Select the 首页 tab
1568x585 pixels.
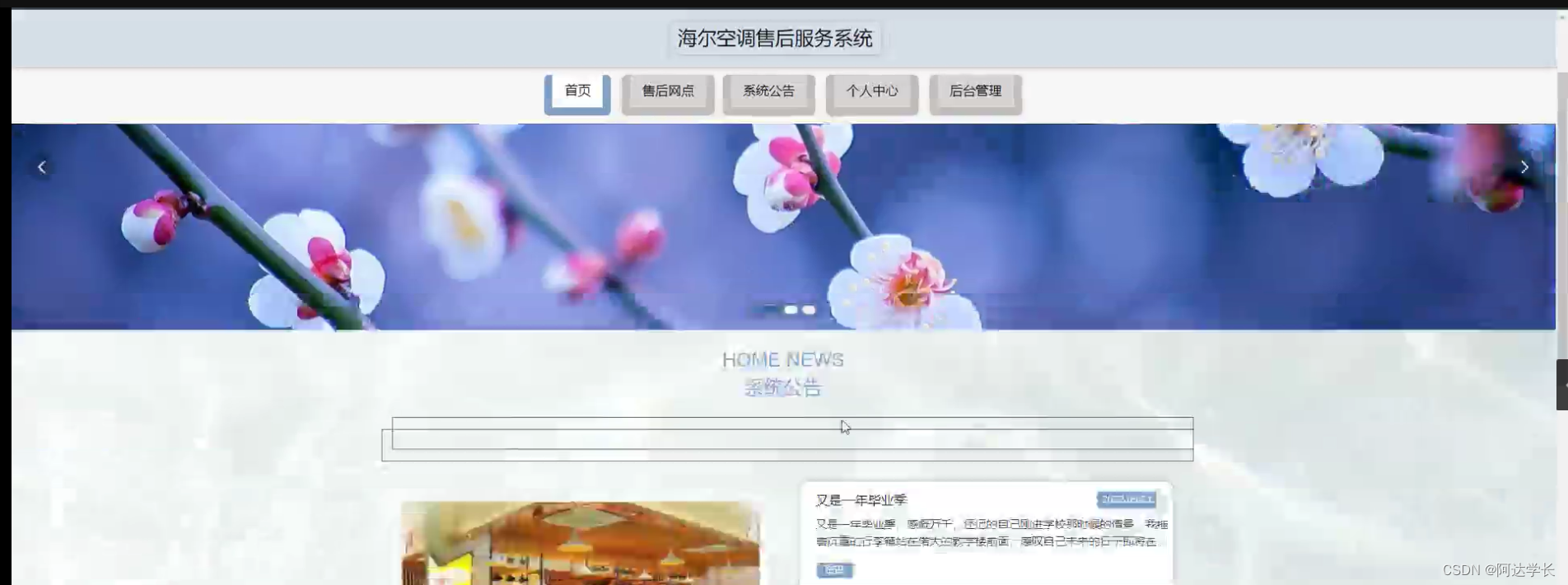coord(577,93)
